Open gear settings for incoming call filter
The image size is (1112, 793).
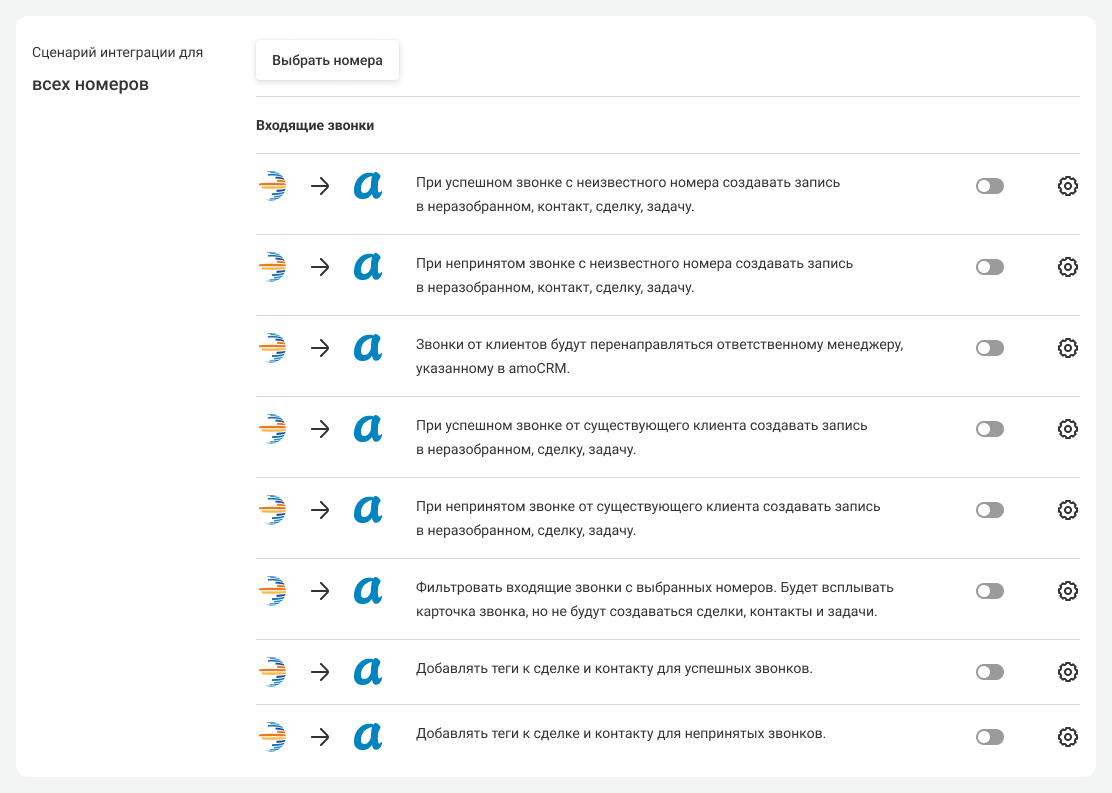pyautogui.click(x=1067, y=591)
